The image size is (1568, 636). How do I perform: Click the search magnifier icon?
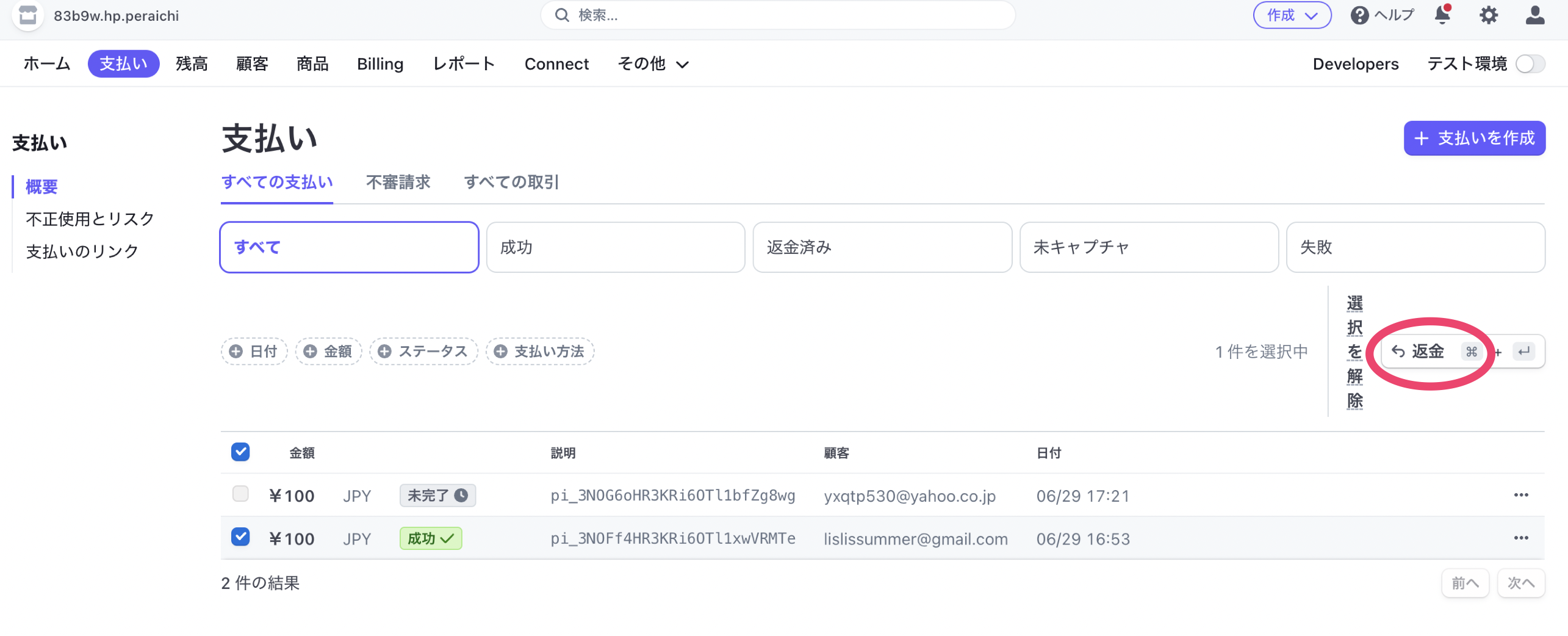[x=562, y=15]
